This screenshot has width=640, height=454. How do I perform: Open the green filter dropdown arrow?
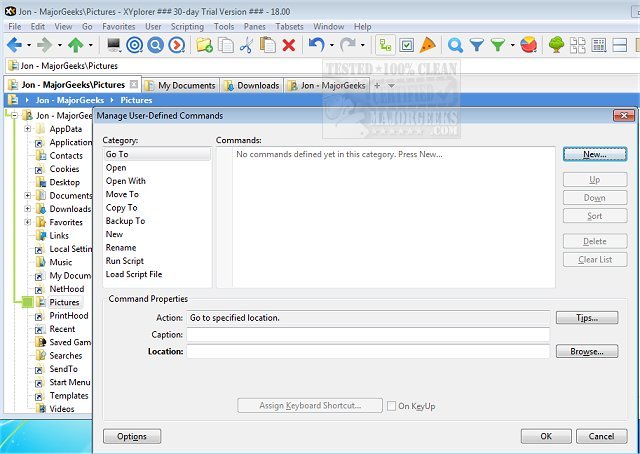coord(512,45)
